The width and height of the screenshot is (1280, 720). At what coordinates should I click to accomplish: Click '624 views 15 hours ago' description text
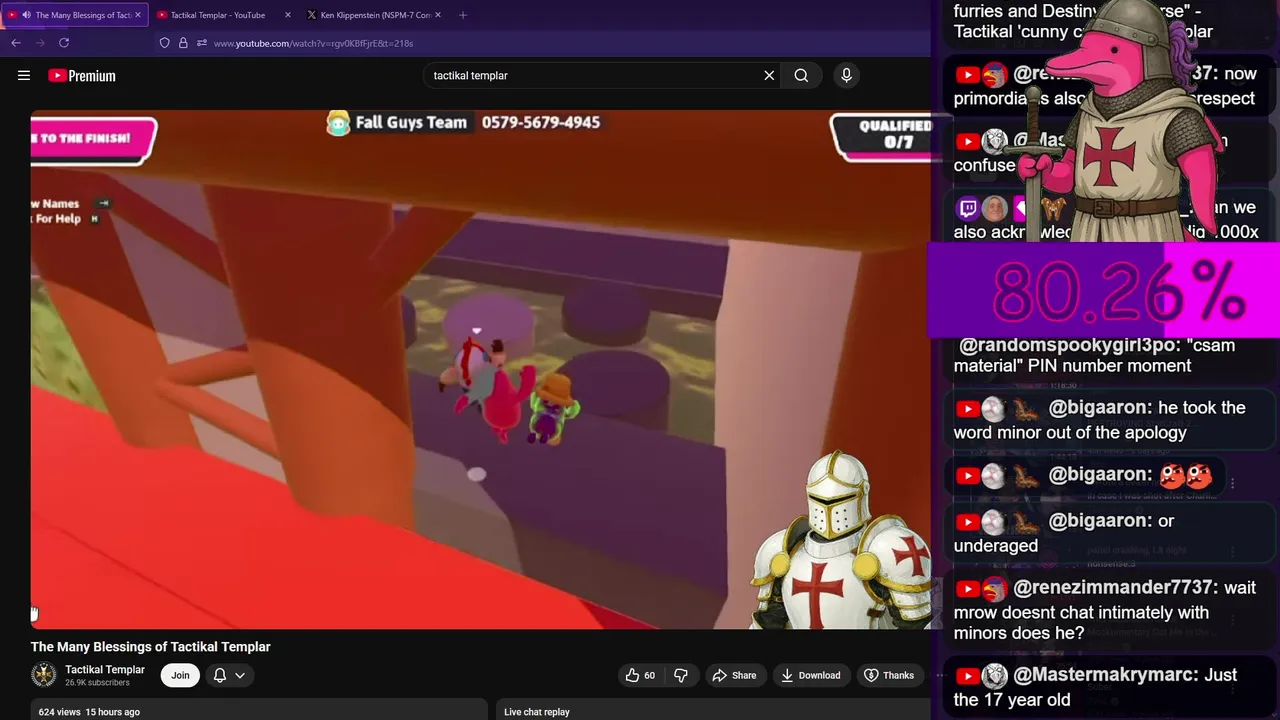click(89, 712)
